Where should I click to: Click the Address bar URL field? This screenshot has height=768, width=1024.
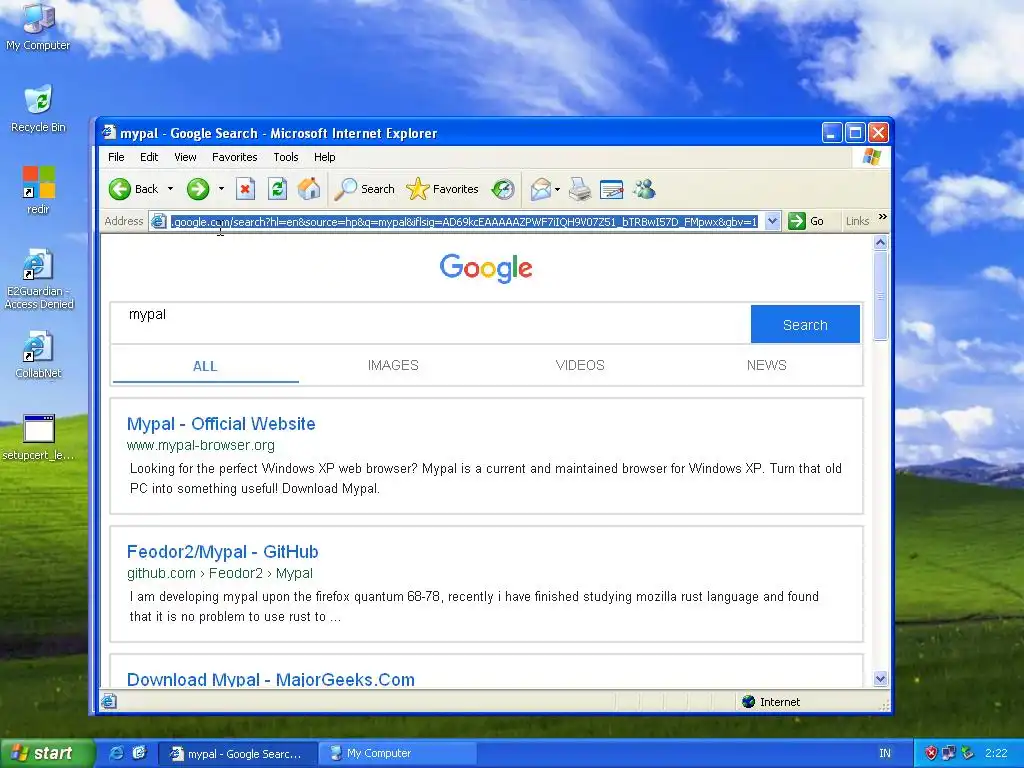coord(464,222)
